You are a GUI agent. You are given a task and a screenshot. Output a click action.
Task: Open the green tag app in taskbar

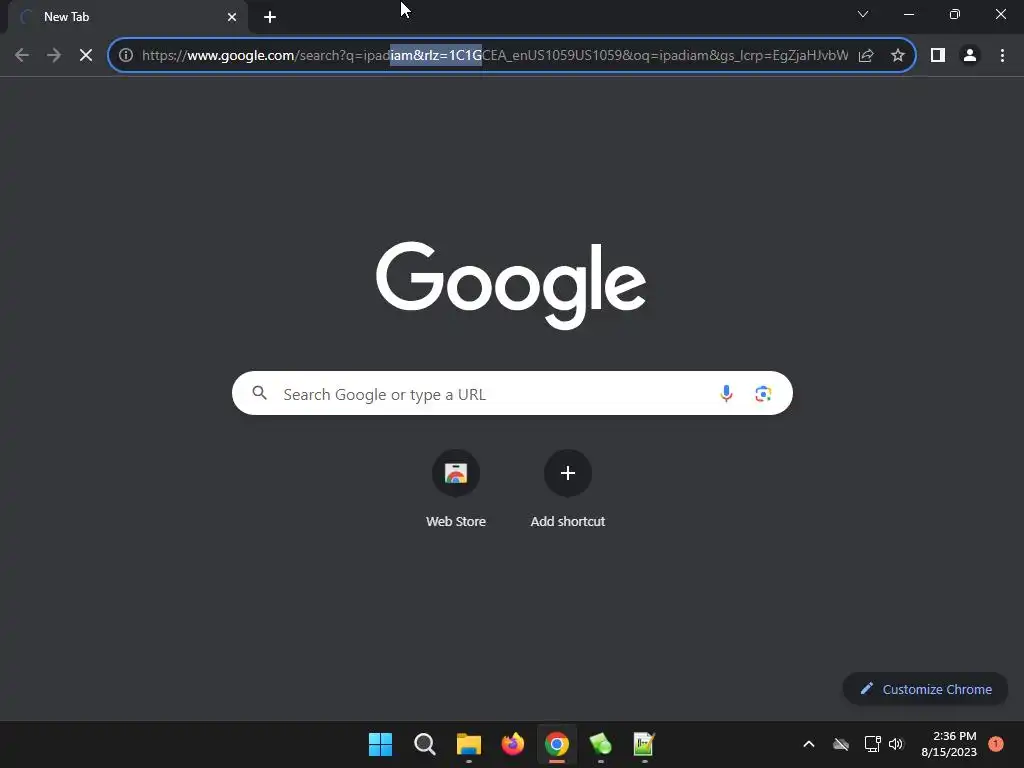[600, 744]
